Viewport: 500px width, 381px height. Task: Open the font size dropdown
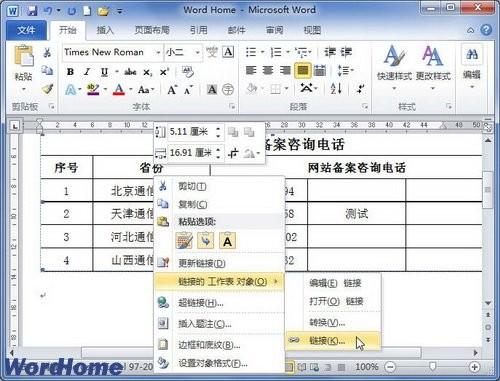click(197, 52)
